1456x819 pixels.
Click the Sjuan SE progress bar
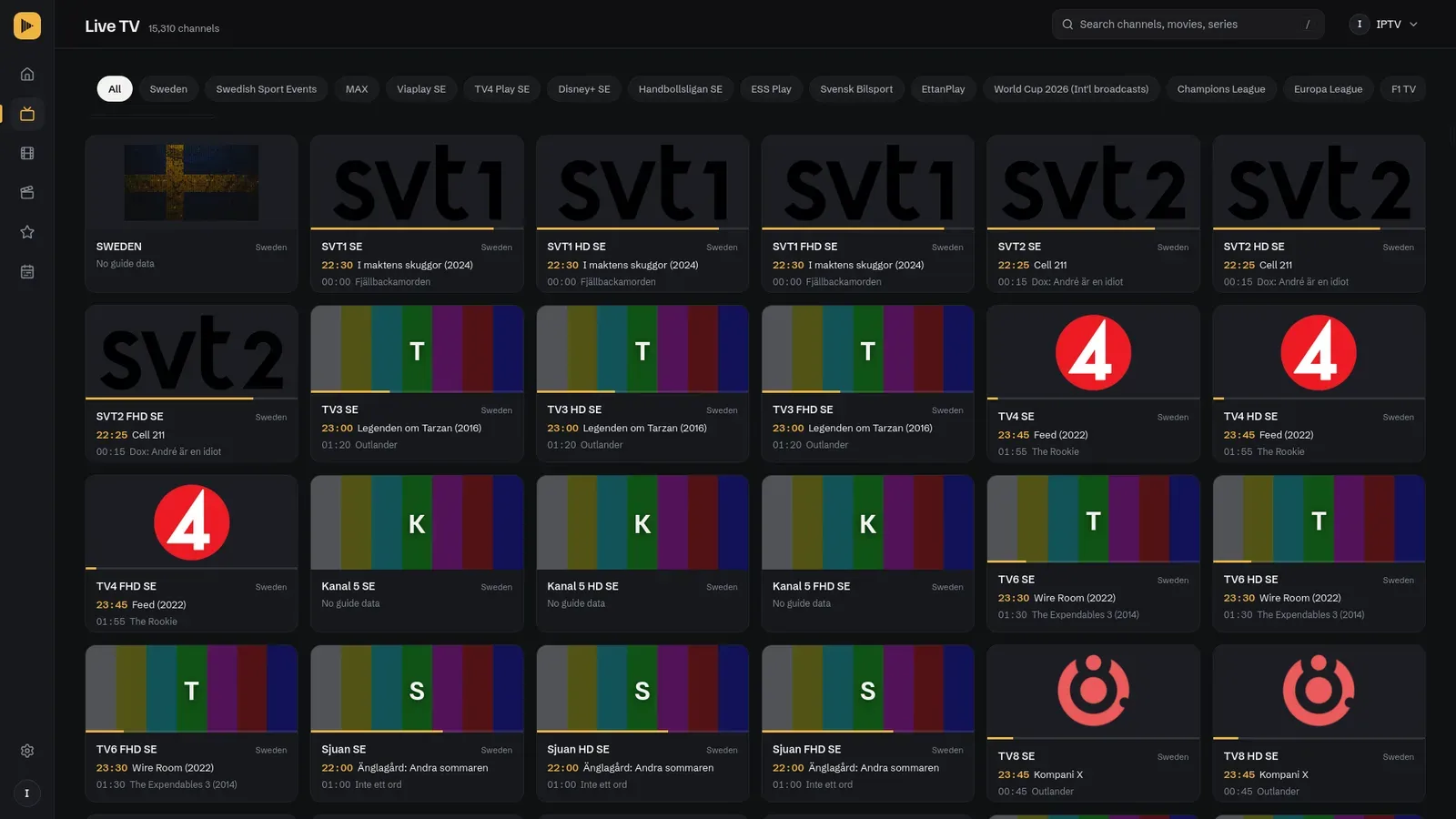[x=417, y=731]
